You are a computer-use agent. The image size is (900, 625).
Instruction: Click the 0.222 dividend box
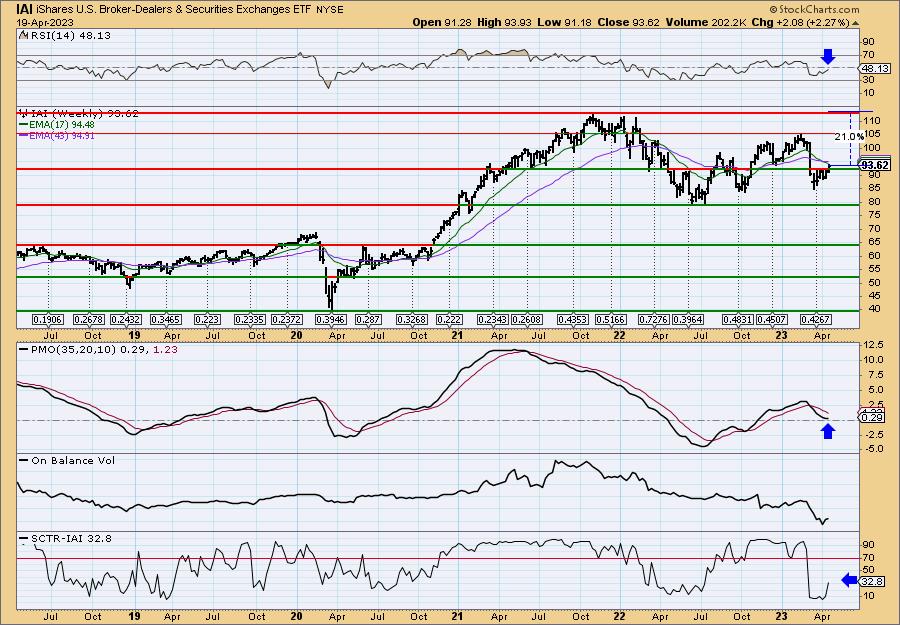(x=449, y=320)
